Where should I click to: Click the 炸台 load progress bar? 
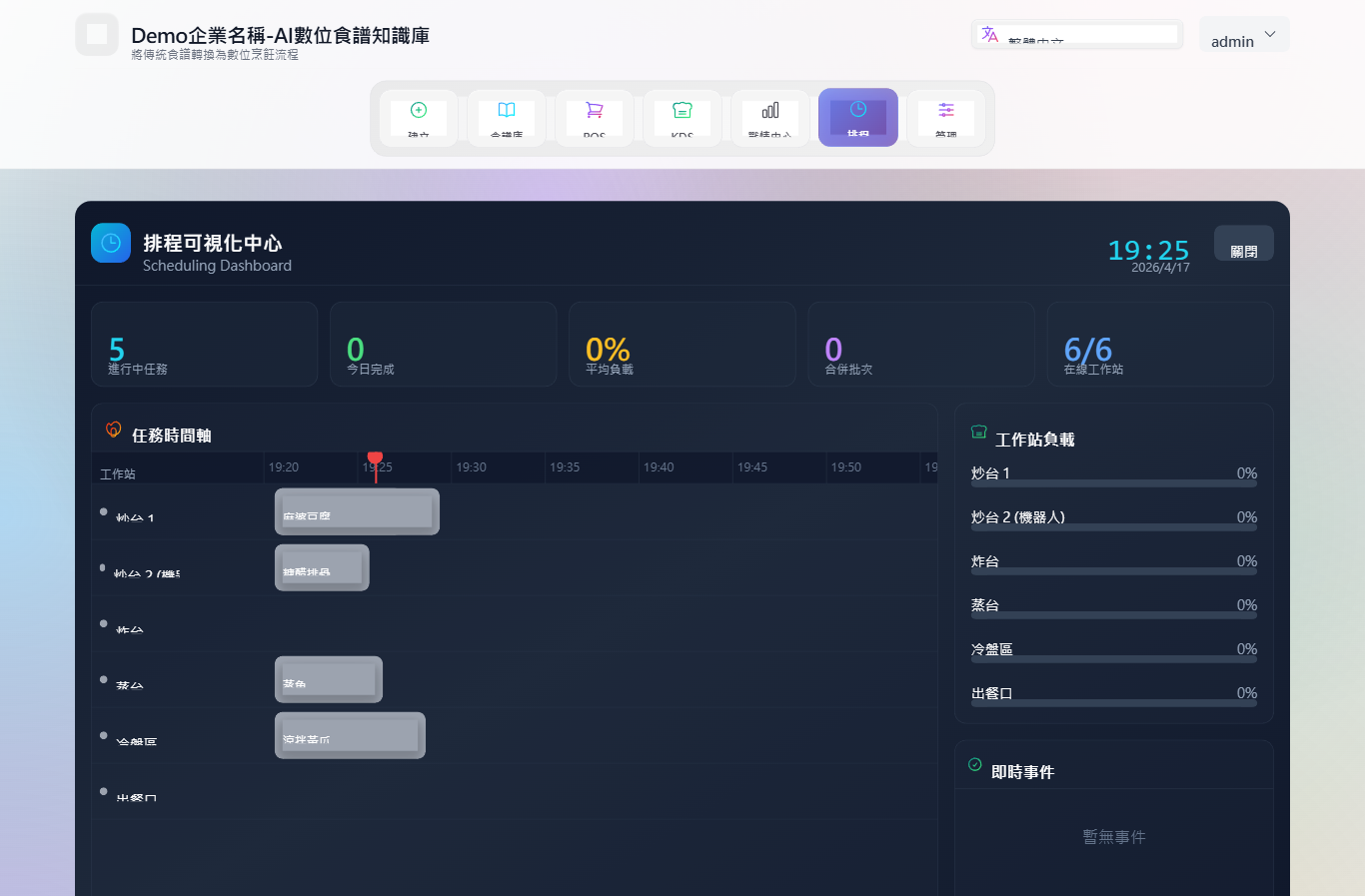[1112, 573]
